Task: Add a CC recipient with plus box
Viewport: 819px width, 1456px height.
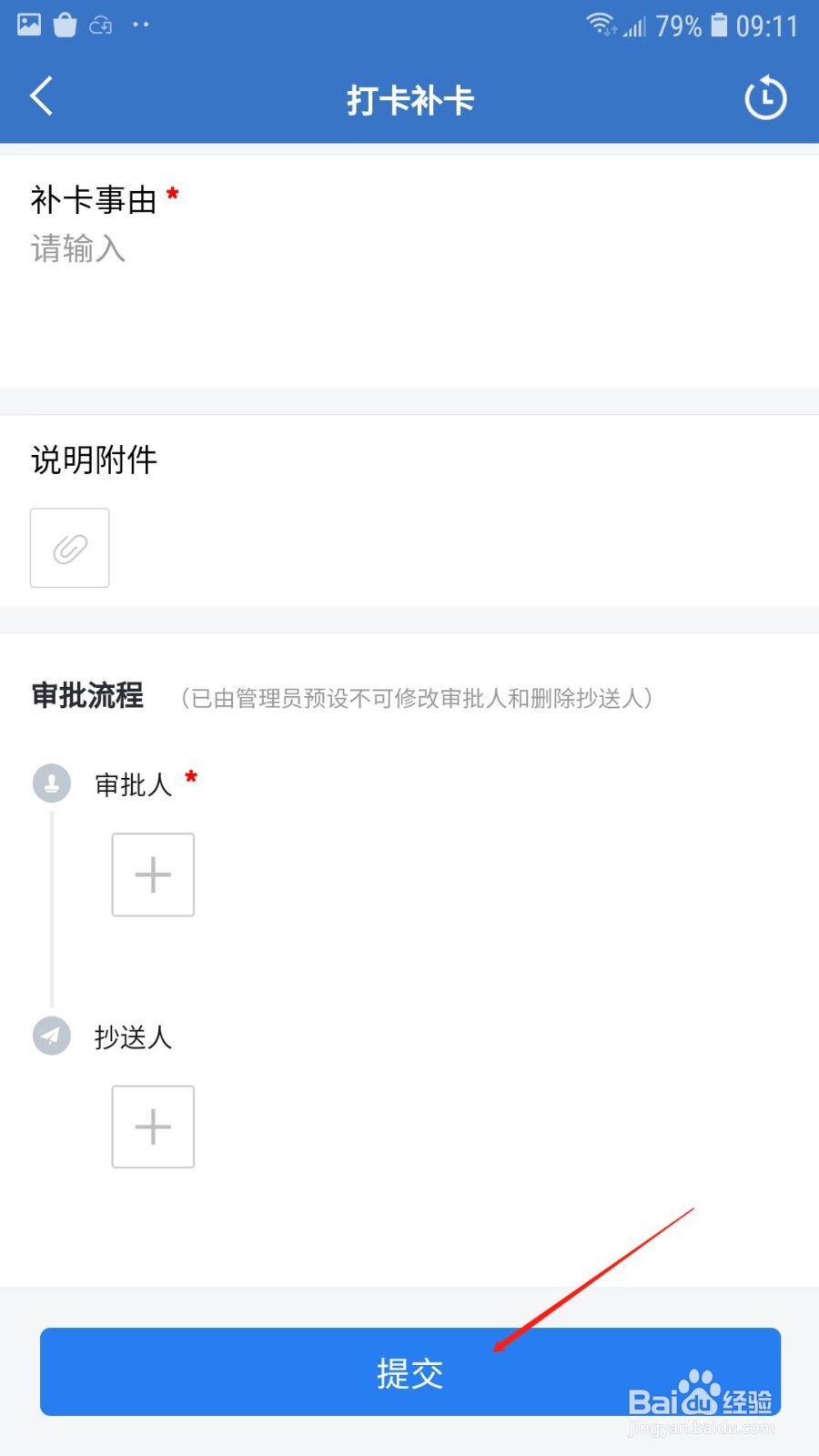Action: pos(153,1127)
